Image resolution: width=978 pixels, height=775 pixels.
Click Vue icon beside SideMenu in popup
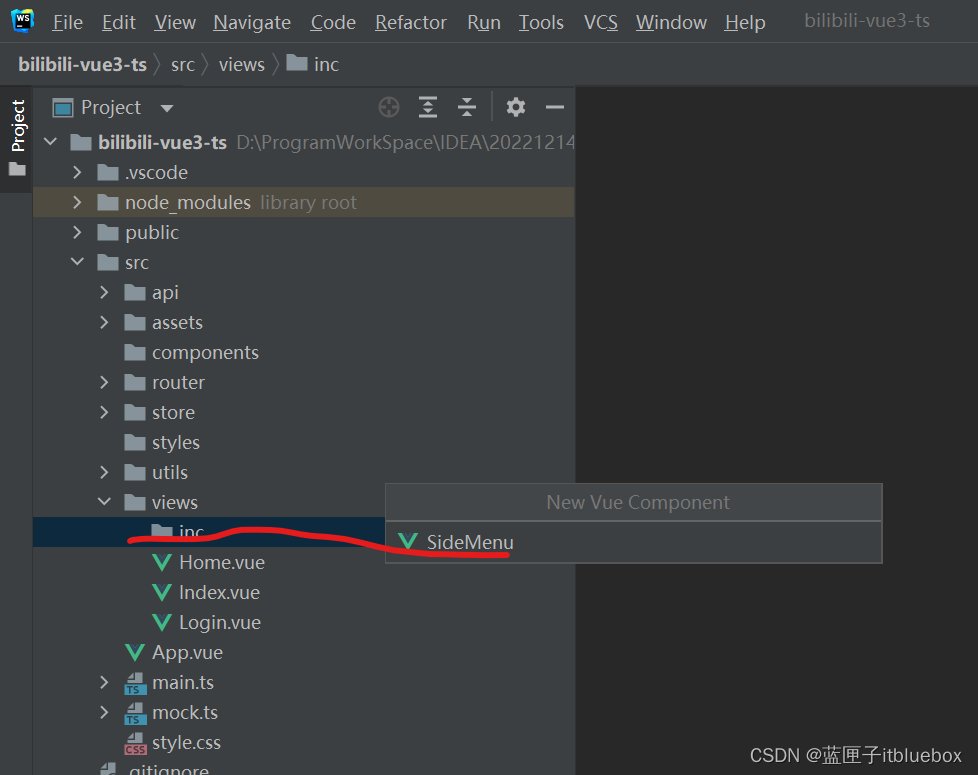point(408,541)
